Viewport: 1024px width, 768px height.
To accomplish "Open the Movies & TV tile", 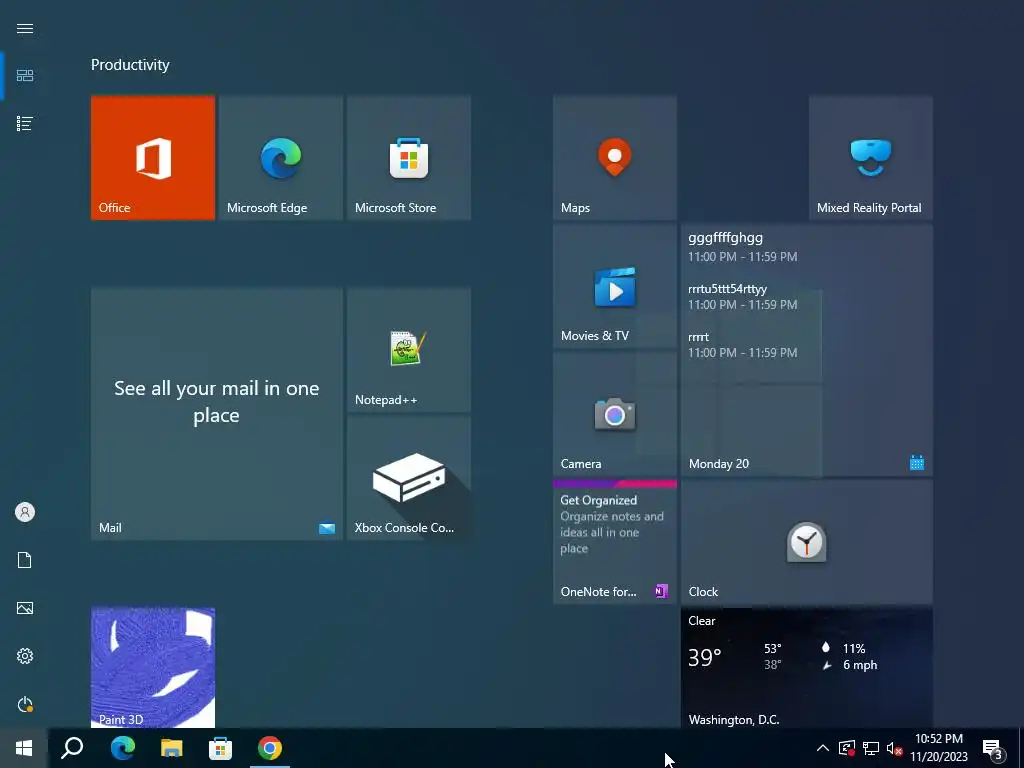I will coord(615,285).
